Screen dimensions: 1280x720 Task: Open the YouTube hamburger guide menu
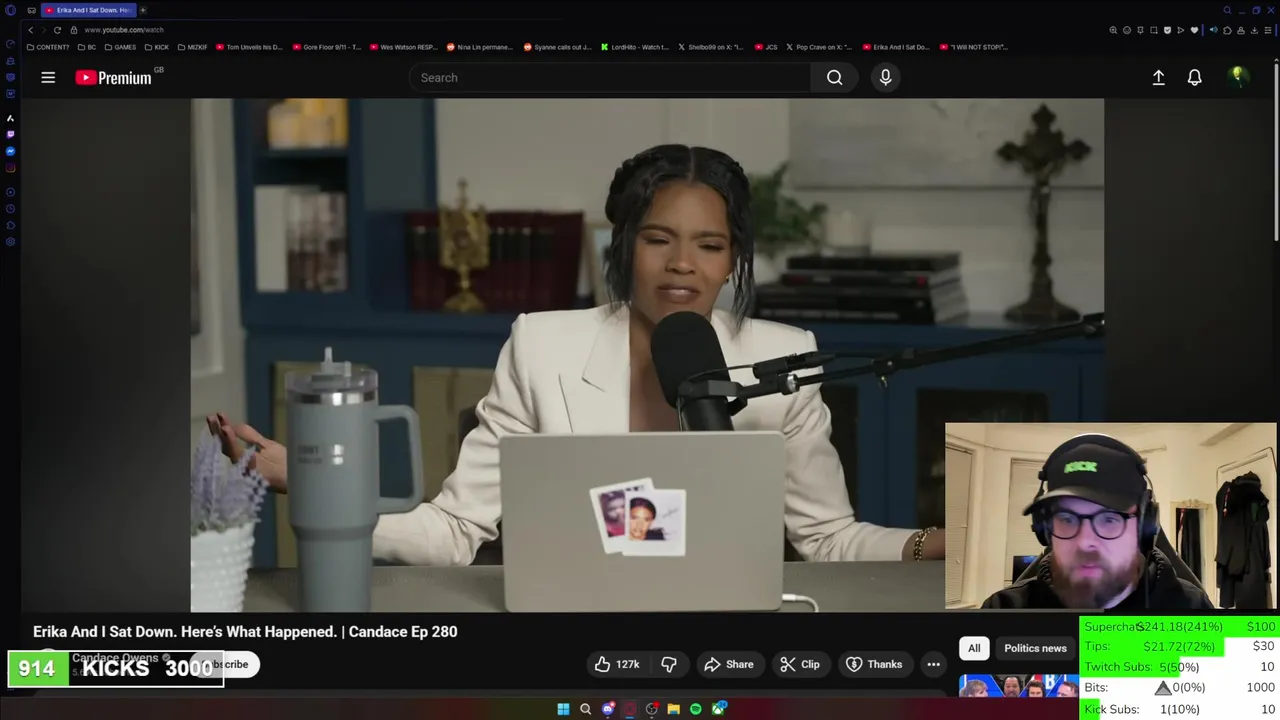tap(48, 77)
